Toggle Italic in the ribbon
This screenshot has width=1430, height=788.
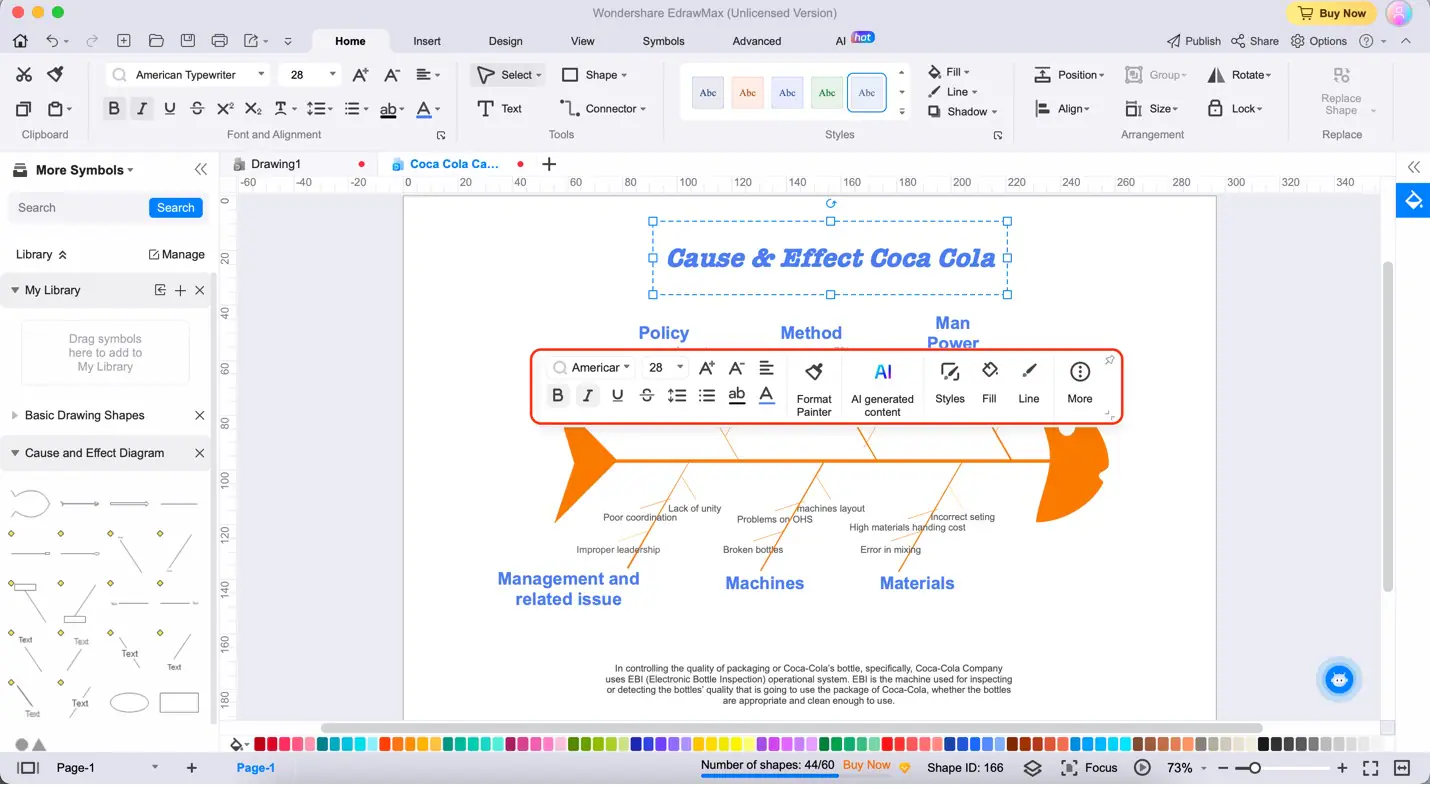tap(142, 109)
